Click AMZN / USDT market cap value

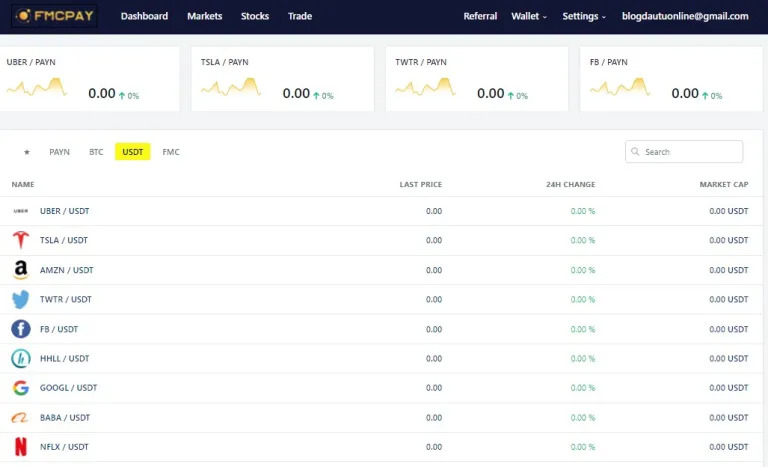tap(729, 270)
